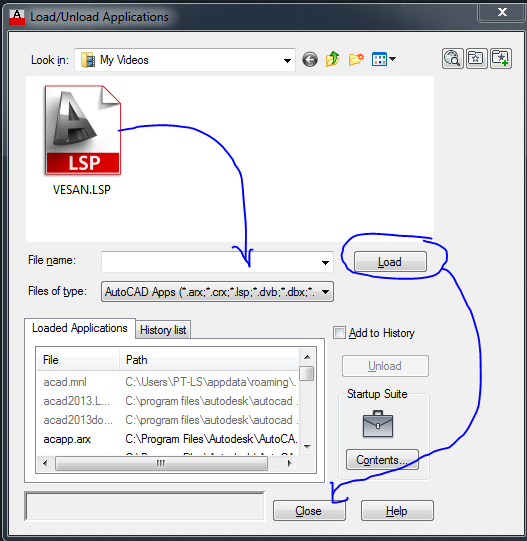Click the Locate favorites folder icon

coord(476,59)
